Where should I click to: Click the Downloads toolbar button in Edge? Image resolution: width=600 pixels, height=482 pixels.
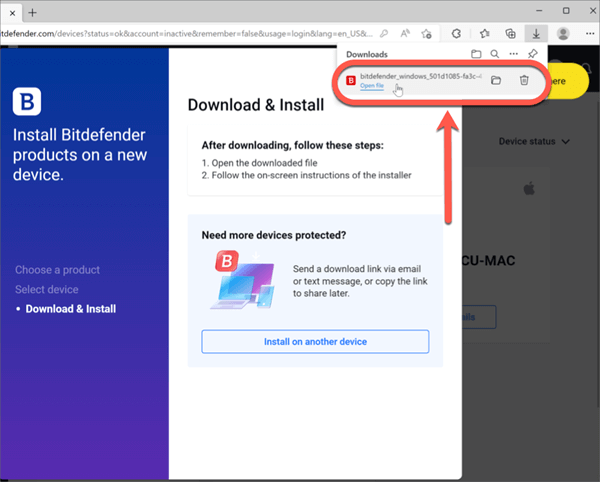[536, 33]
